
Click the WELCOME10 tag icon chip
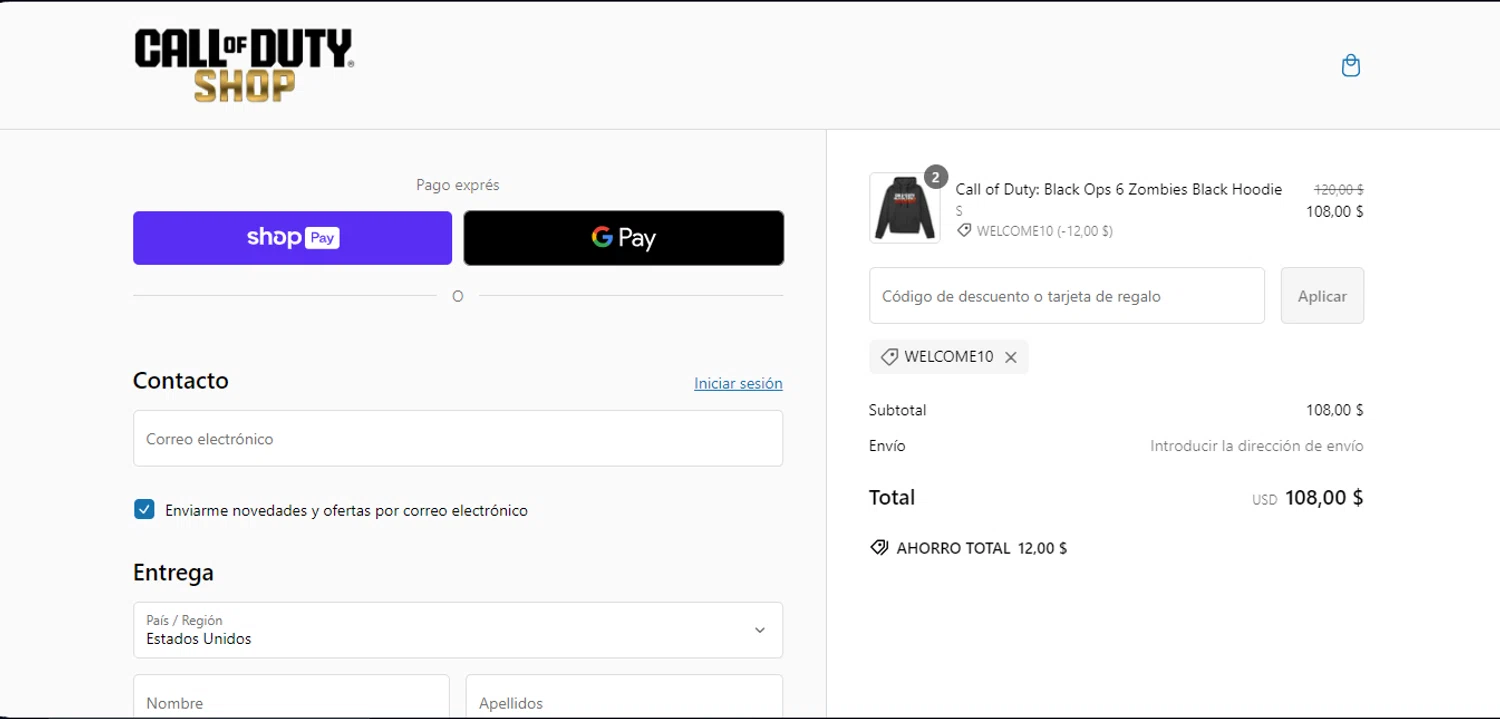[888, 357]
